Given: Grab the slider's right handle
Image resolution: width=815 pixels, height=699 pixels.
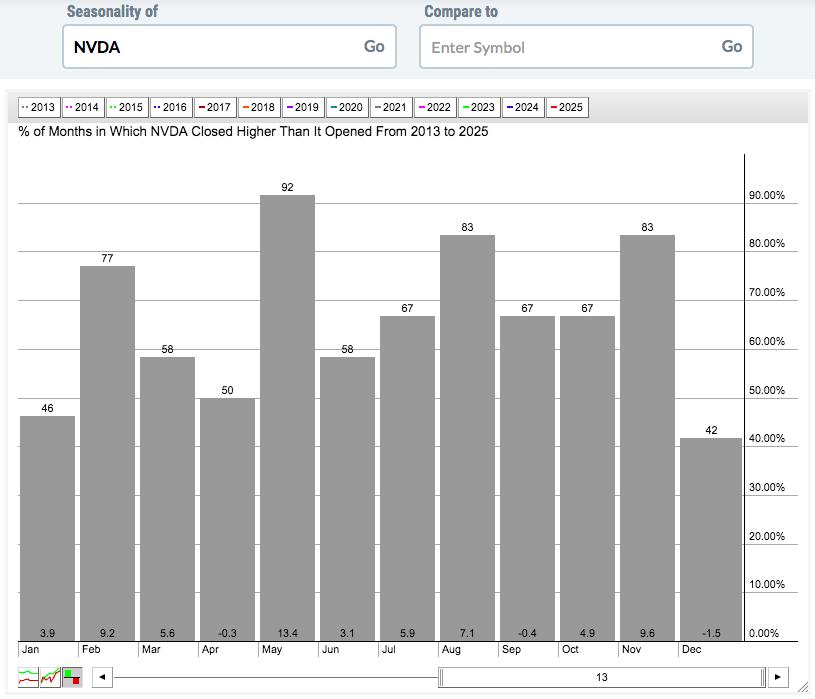Looking at the screenshot, I should tap(763, 677).
